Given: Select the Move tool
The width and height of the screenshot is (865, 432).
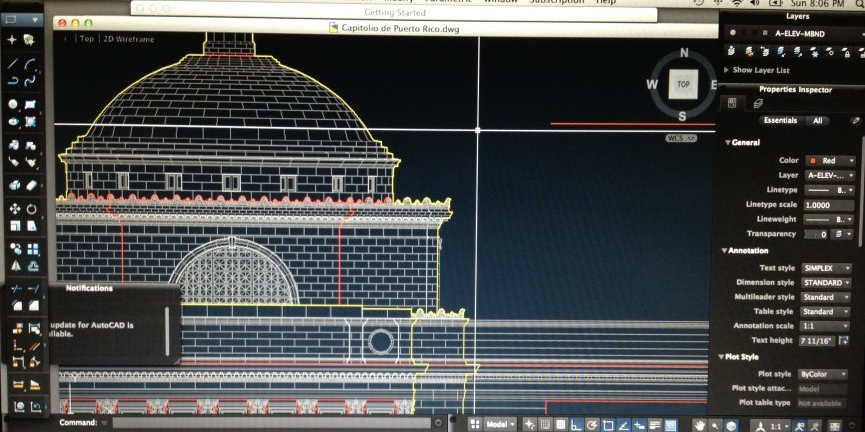Looking at the screenshot, I should [14, 209].
